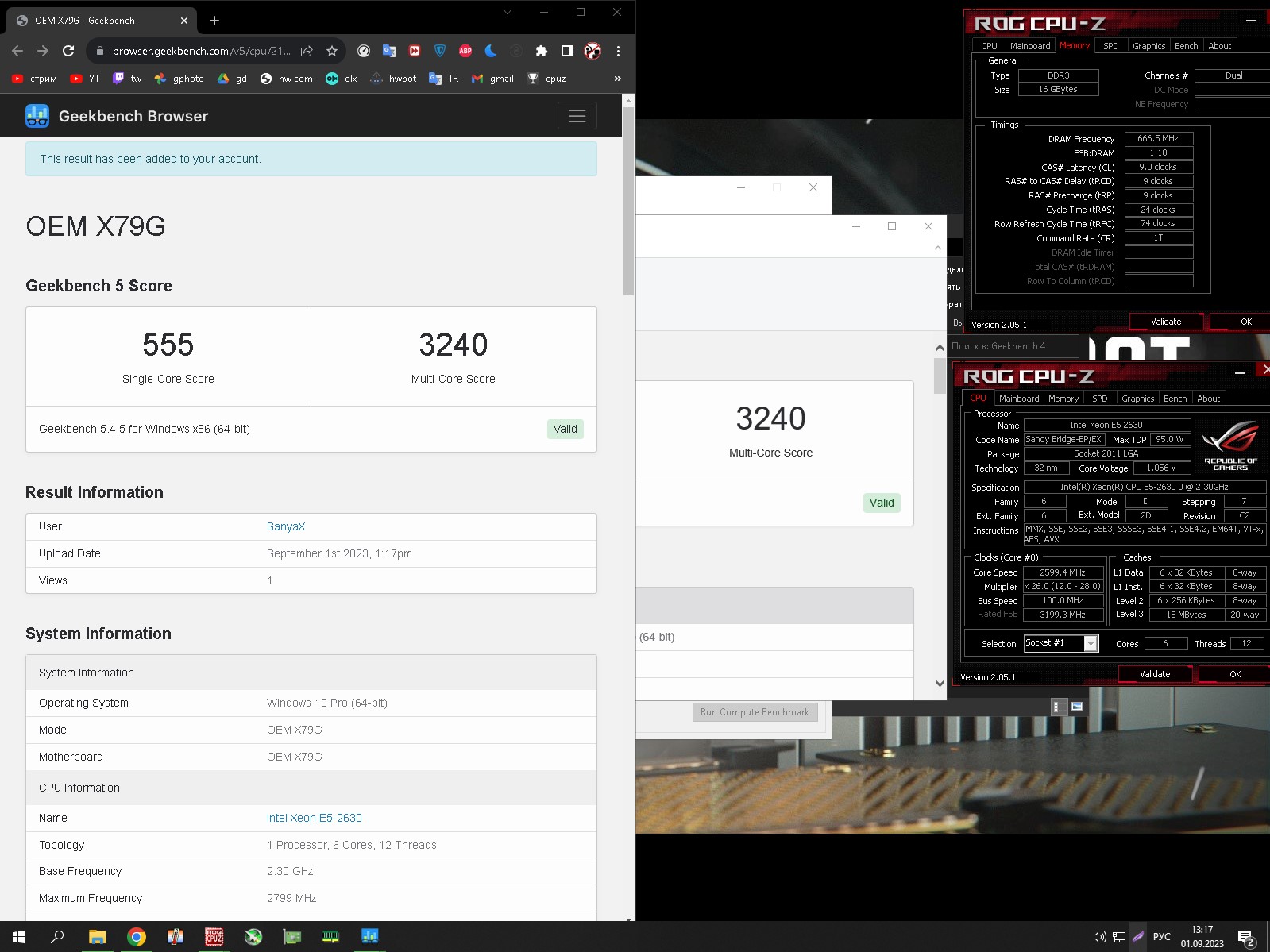Open the 'cpuz' bookmark

[546, 79]
